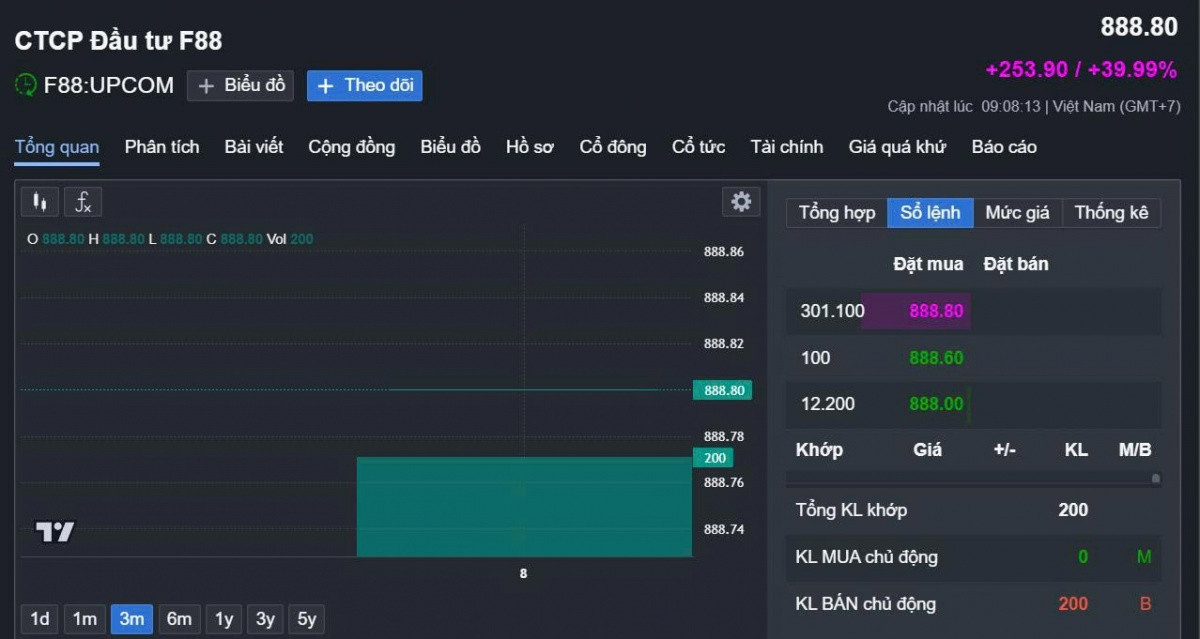Set chart range to 1m
The height and width of the screenshot is (639, 1200).
click(85, 619)
